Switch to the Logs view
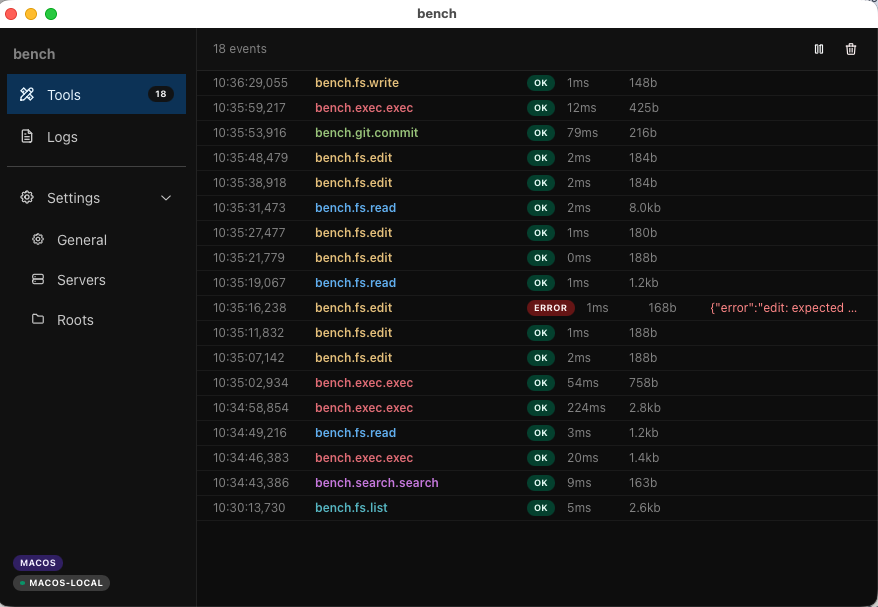 [96, 137]
